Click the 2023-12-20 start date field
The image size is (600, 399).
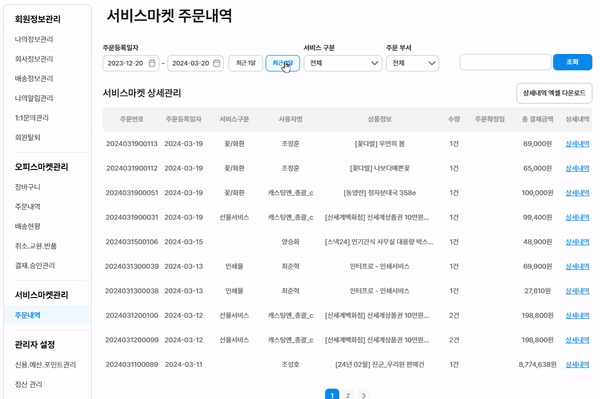[130, 63]
